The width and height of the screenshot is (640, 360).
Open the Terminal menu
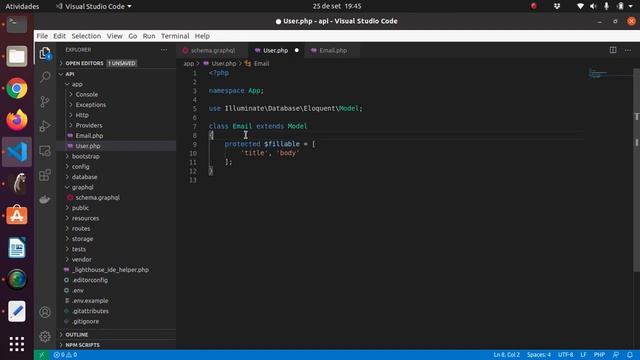tap(175, 36)
